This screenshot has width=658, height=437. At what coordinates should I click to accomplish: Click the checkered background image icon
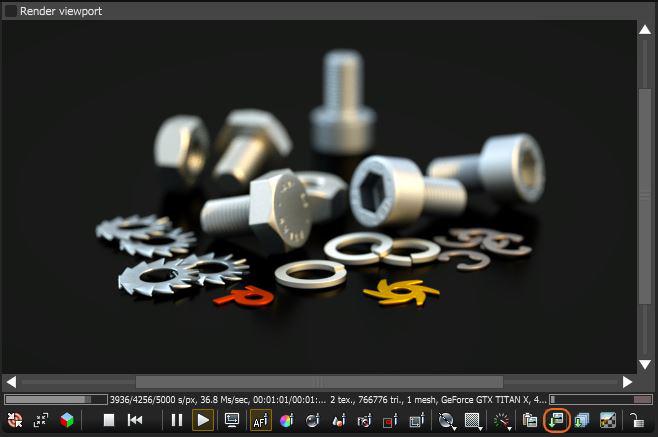tap(606, 421)
